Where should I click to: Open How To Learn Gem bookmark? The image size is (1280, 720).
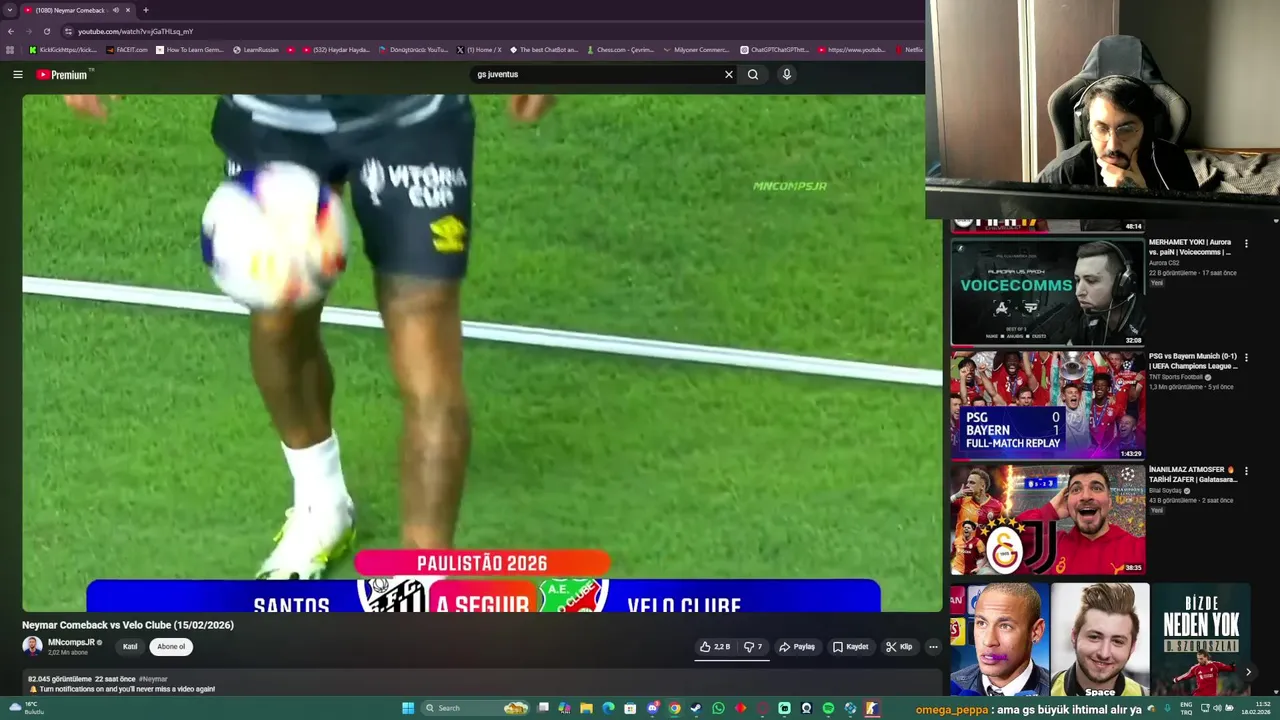click(x=190, y=50)
